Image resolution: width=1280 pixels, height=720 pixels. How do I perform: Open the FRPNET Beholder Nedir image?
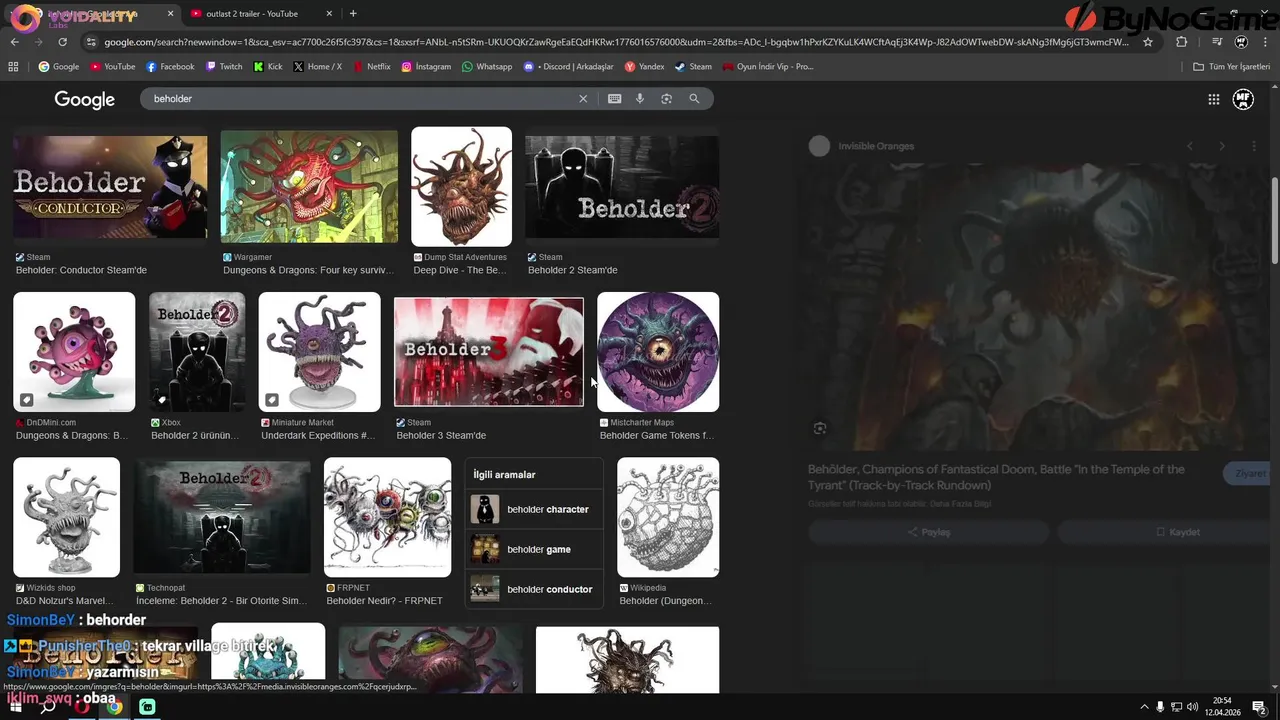[x=387, y=517]
